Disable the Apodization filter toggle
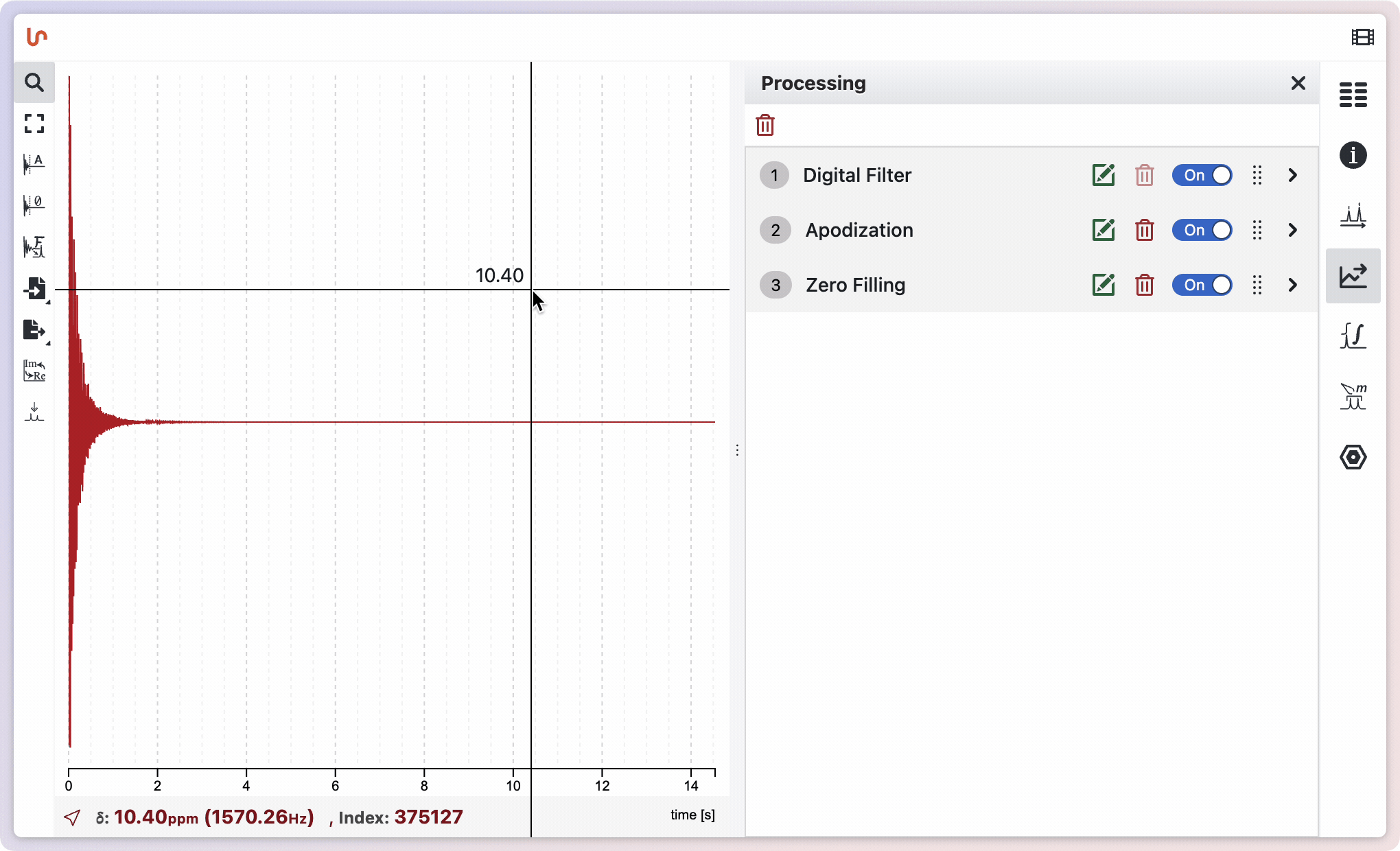The width and height of the screenshot is (1400, 851). pos(1202,230)
